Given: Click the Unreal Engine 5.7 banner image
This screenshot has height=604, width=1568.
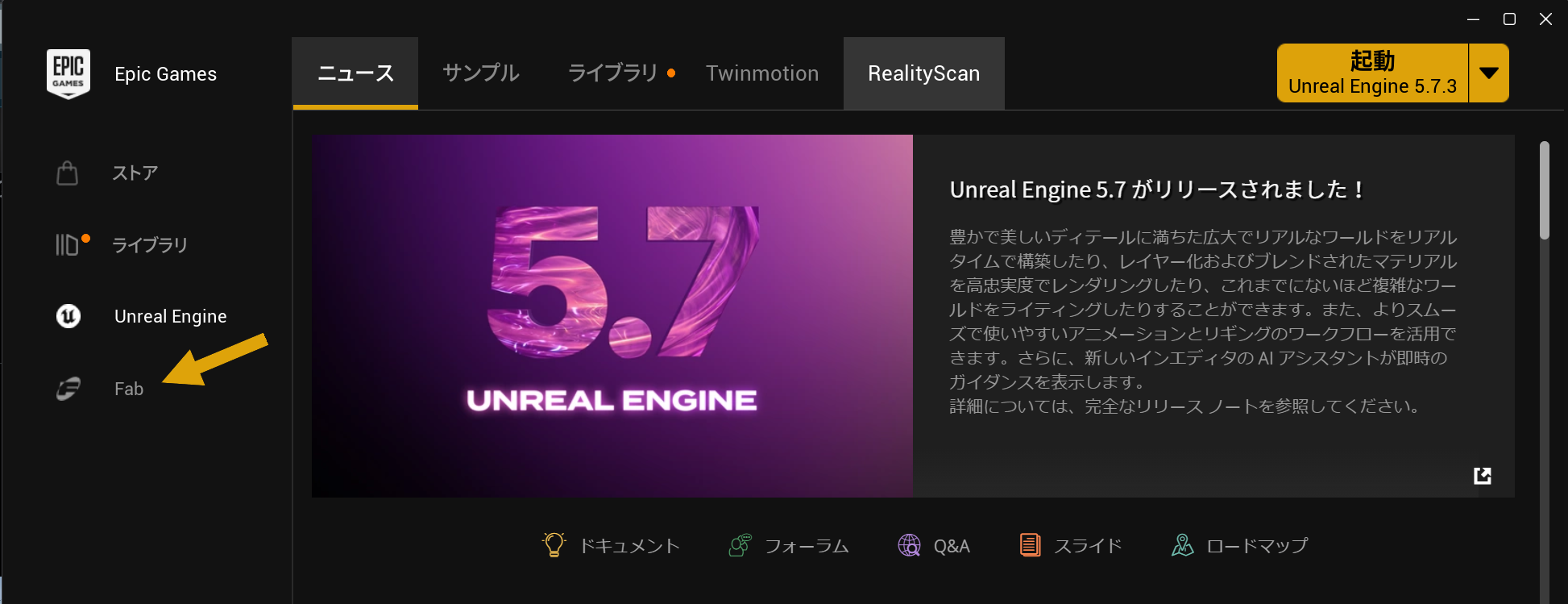Looking at the screenshot, I should click(612, 315).
